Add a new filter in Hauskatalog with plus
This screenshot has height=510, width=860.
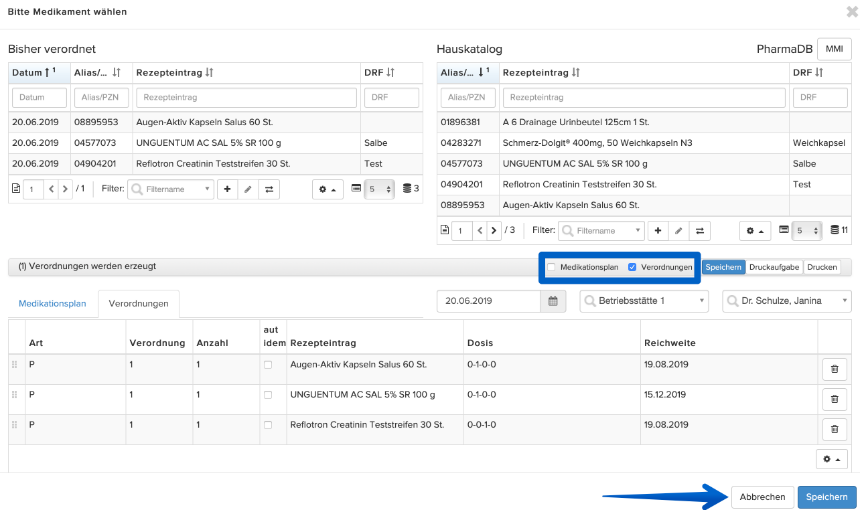(658, 231)
